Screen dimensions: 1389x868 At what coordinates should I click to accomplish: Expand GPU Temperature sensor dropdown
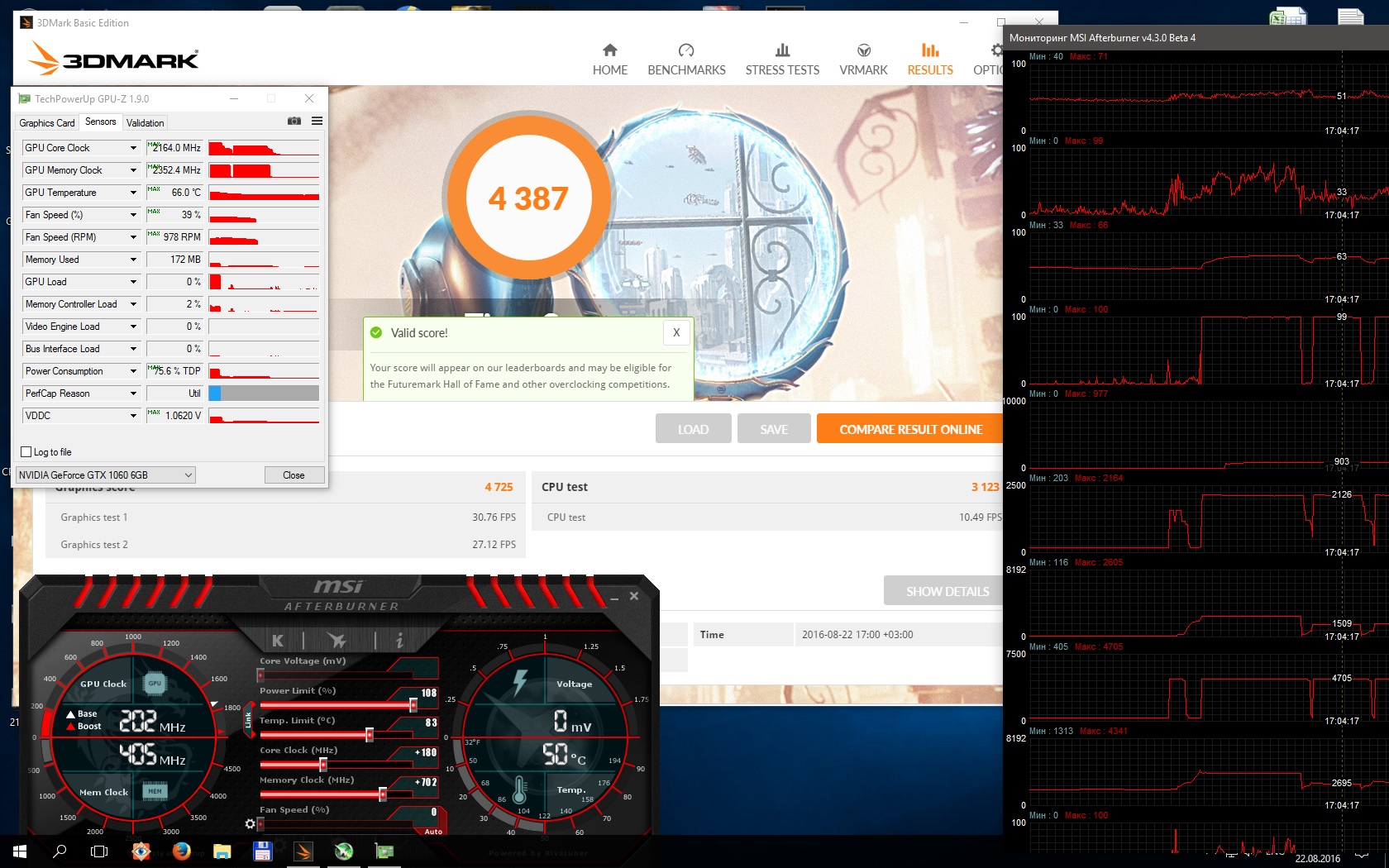click(x=133, y=193)
